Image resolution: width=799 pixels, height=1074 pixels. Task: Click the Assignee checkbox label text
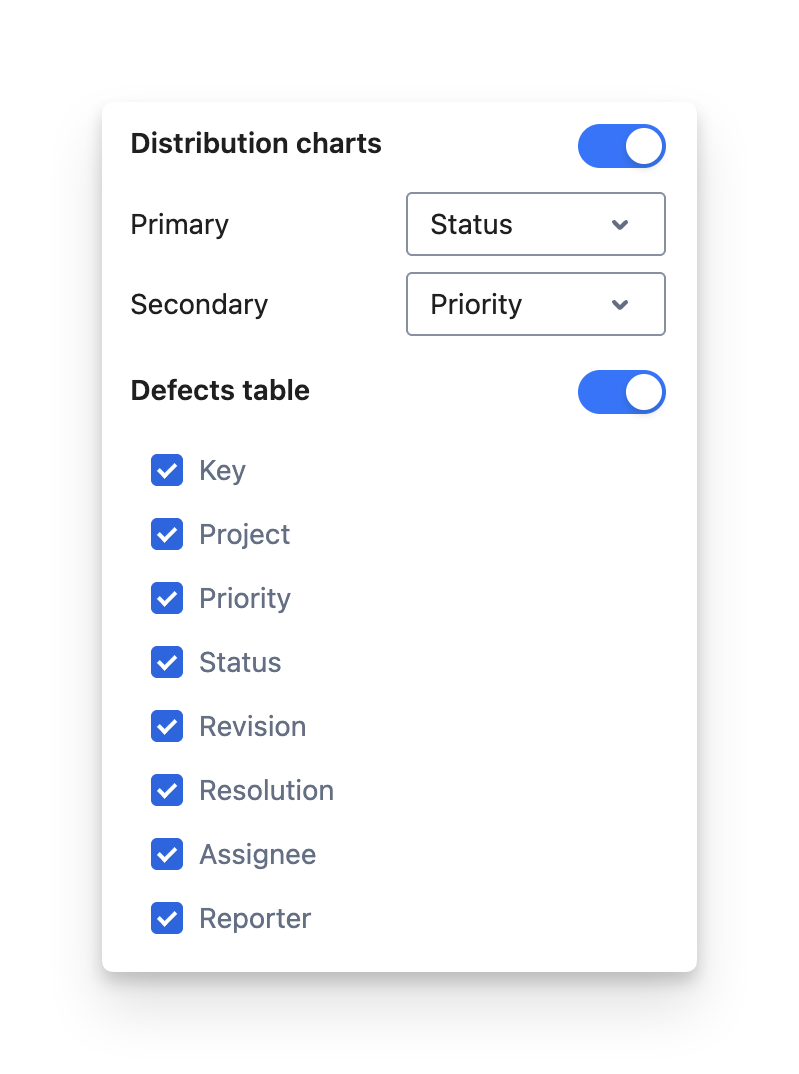tap(257, 854)
